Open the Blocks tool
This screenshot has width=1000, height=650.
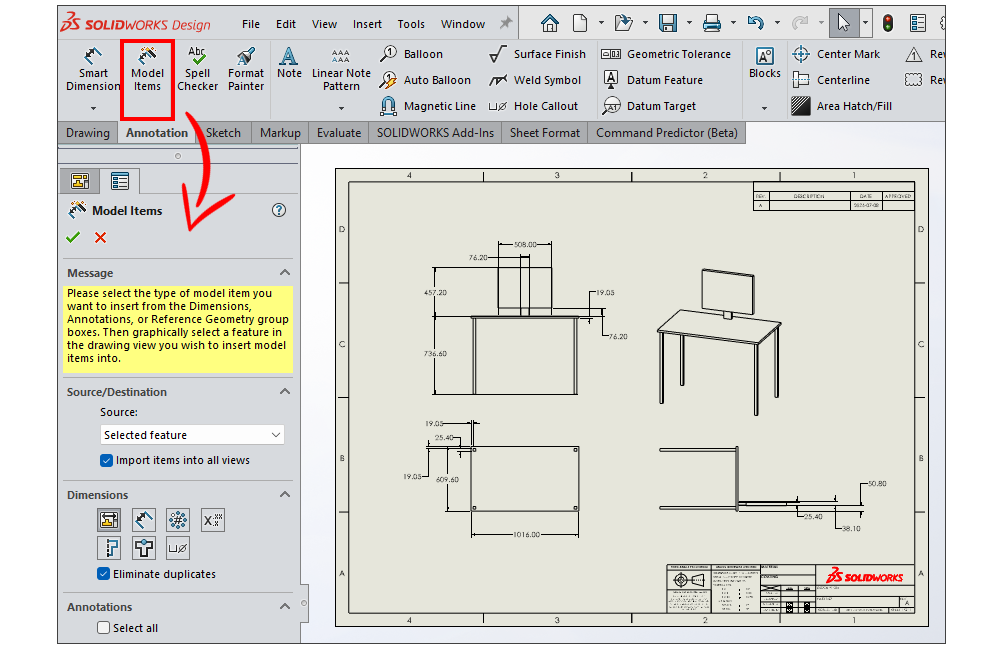coord(765,63)
